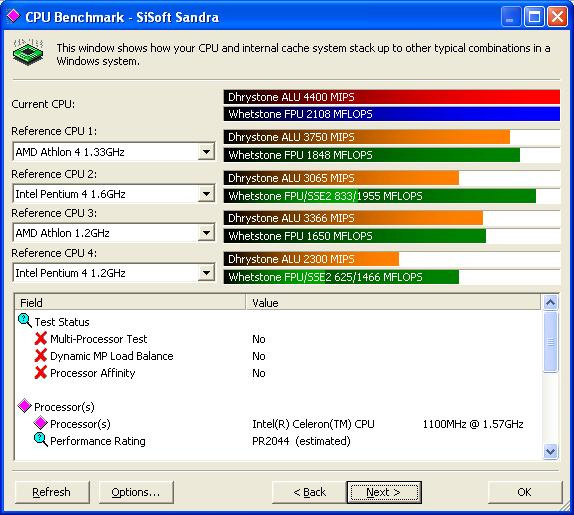Open Reference CPU 1 dropdown arrow
This screenshot has height=515, width=574.
(x=206, y=152)
